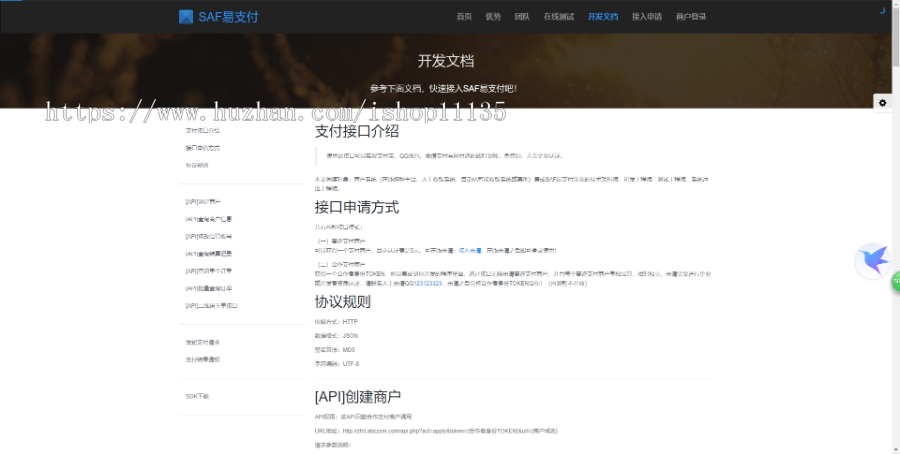Image resolution: width=900 pixels, height=454 pixels.
Task: Open [API]查询单个订单 sidebar entry
Action: [x=208, y=271]
